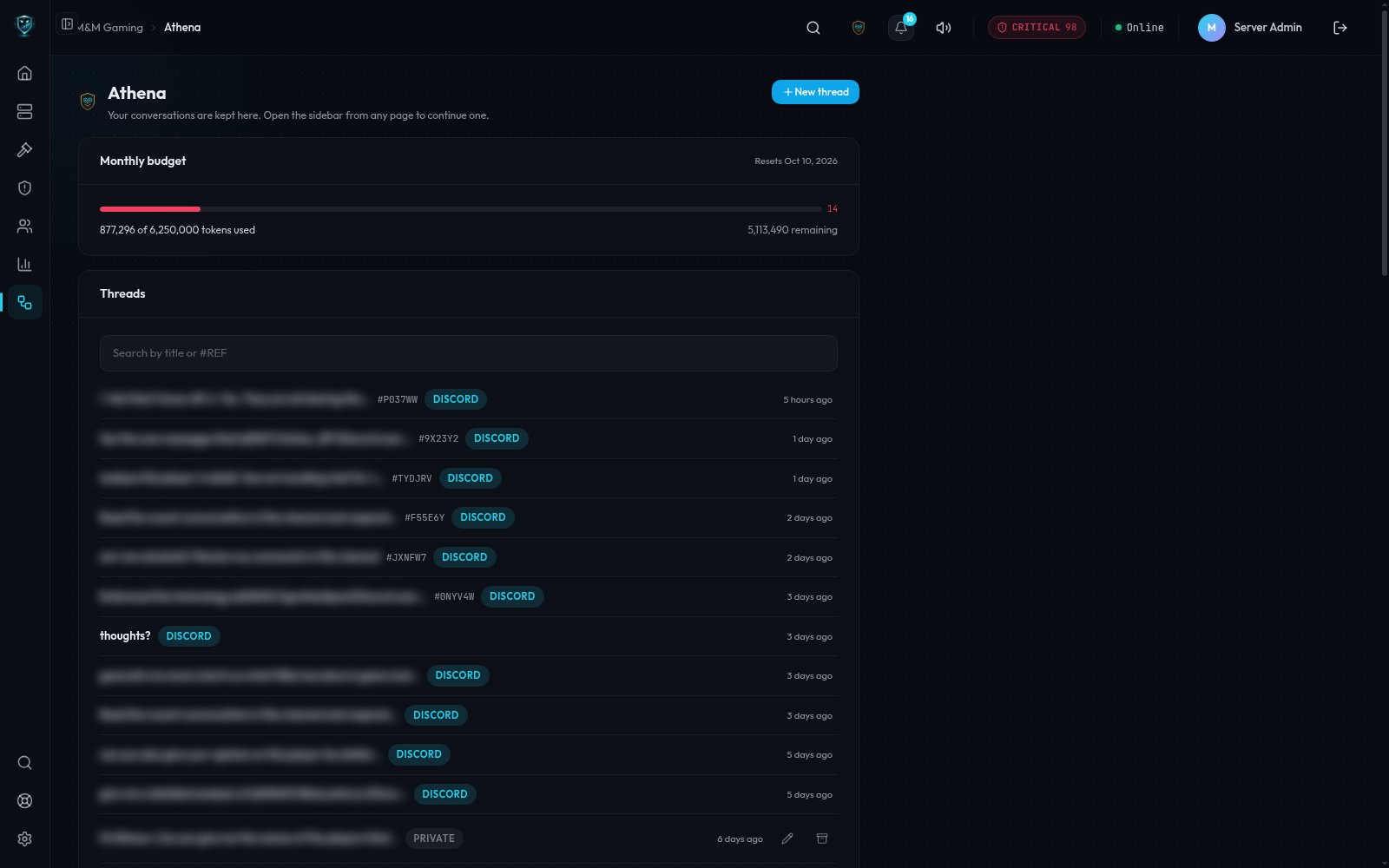Click the PRIVATE tag on last thread
This screenshot has height=868, width=1389.
434,838
